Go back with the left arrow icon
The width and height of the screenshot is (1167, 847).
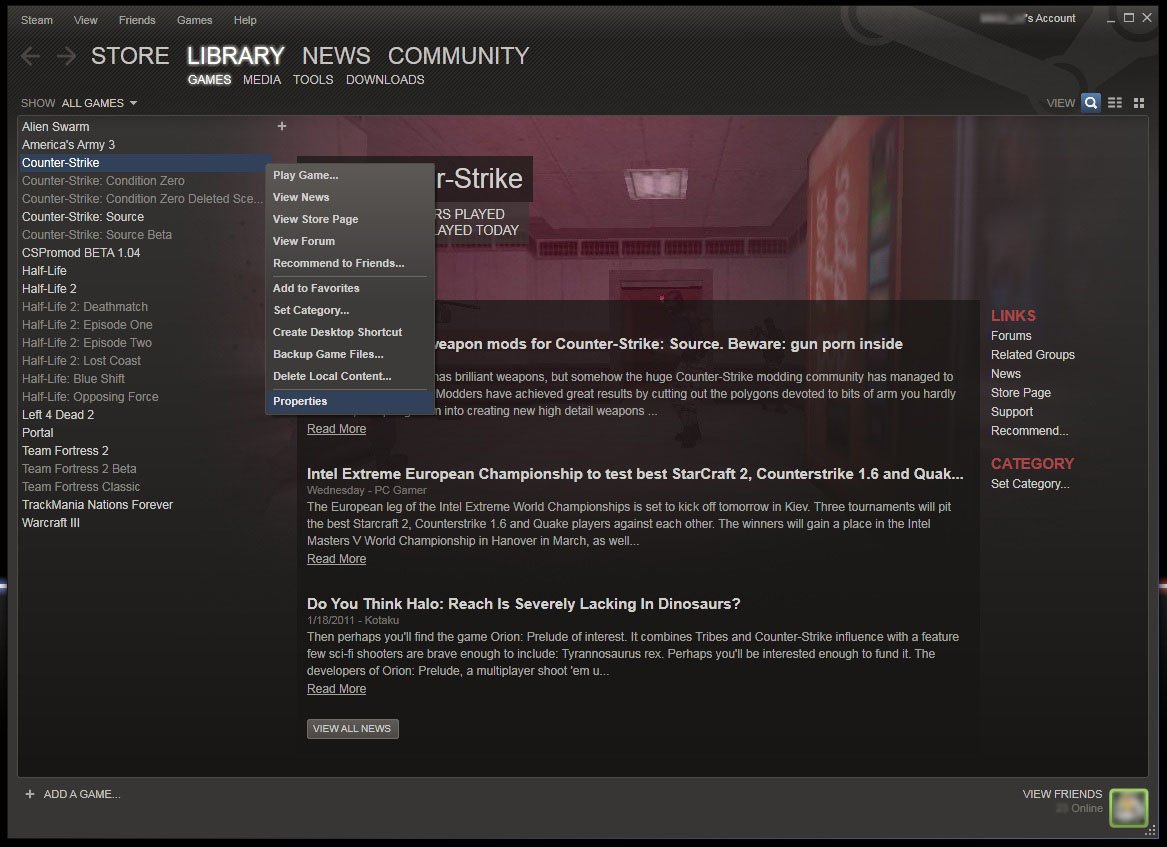(31, 56)
